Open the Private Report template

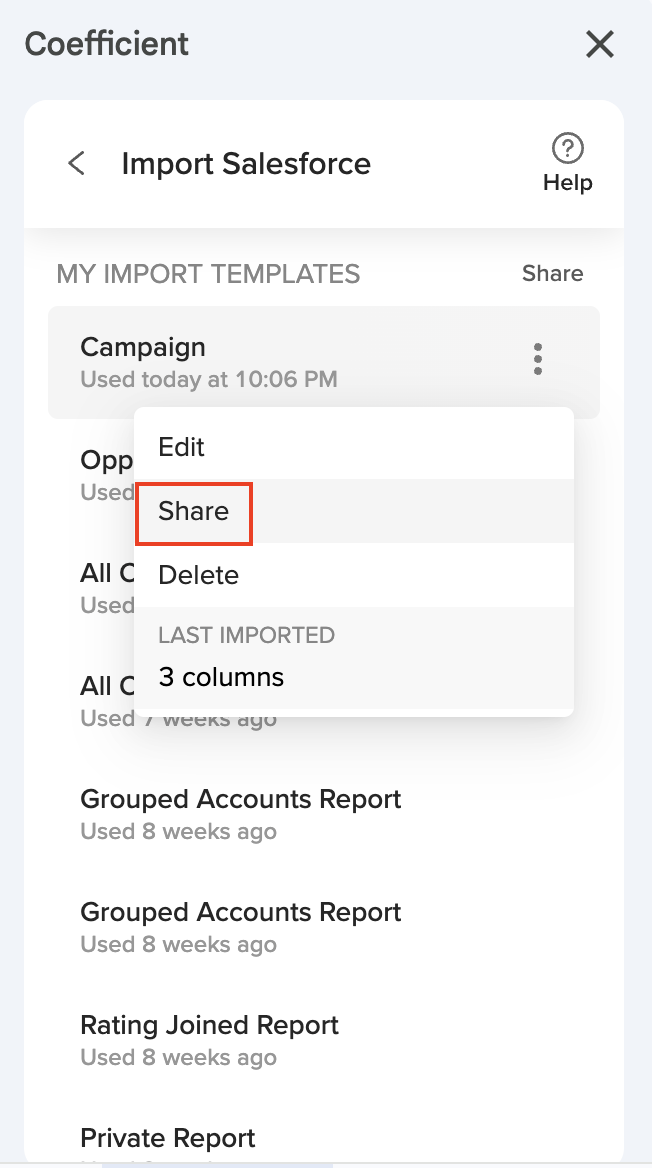coord(167,1138)
